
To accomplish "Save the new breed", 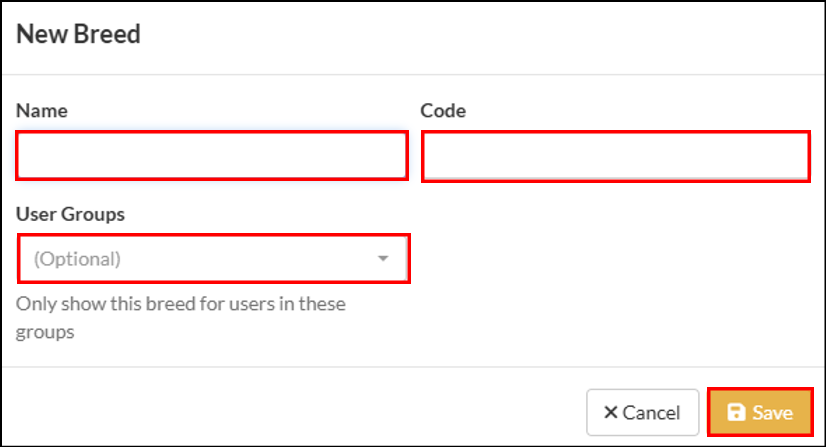I will point(760,412).
